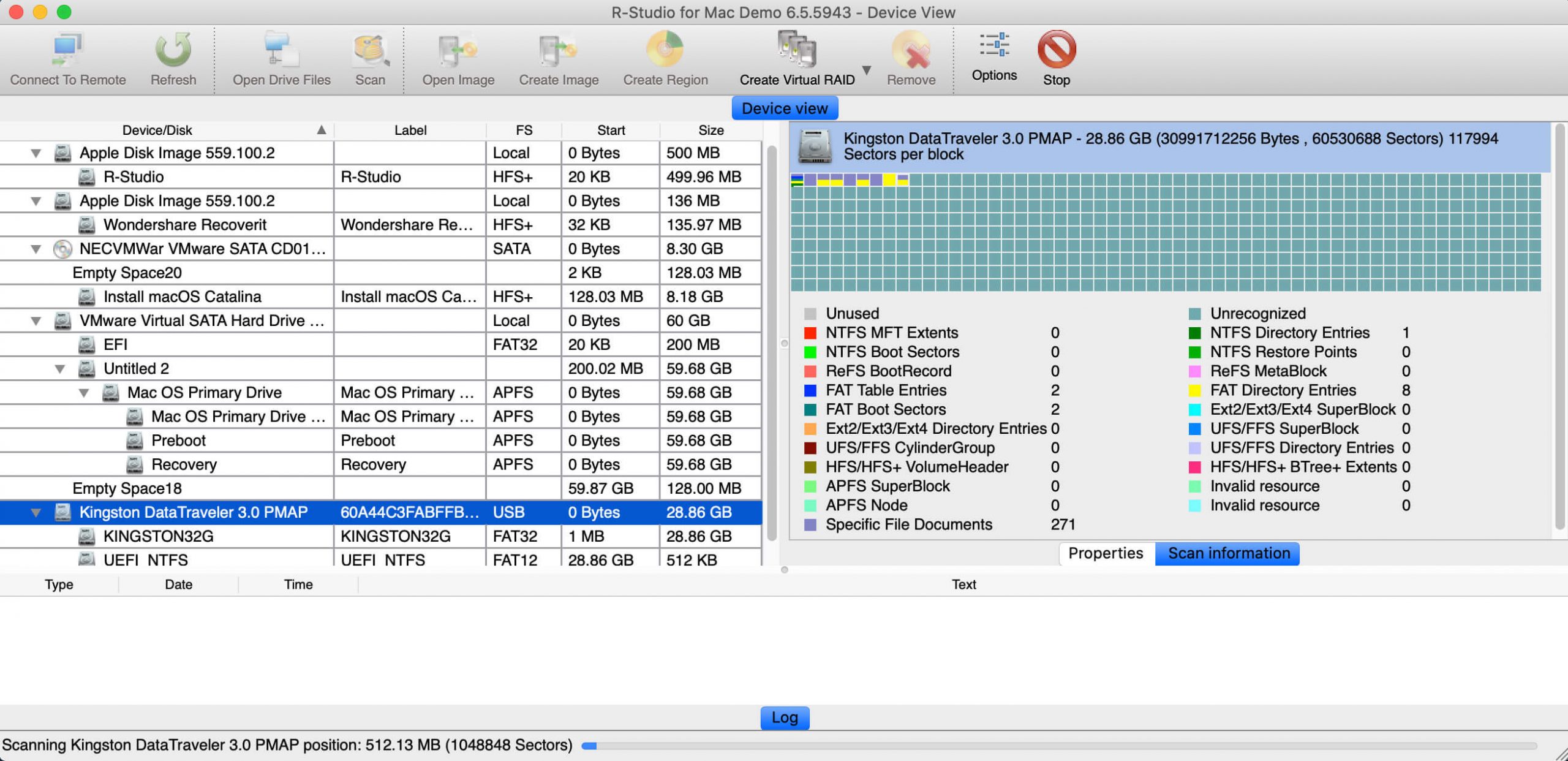This screenshot has width=1568, height=761.
Task: Click the FAT Boot Sectors teal swatch
Action: pyautogui.click(x=810, y=410)
